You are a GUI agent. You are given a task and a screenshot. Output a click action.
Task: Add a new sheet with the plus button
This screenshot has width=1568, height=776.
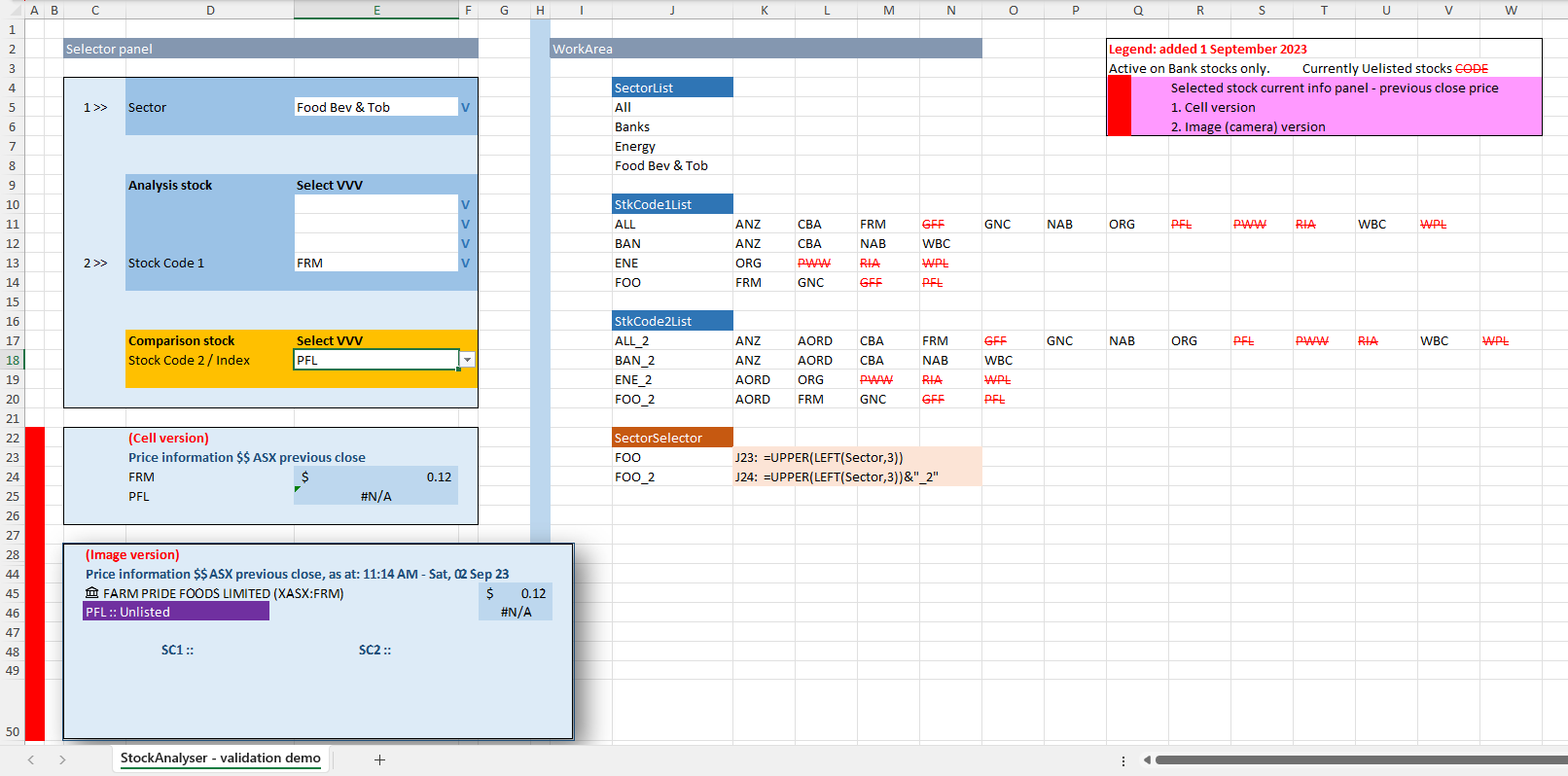point(379,759)
